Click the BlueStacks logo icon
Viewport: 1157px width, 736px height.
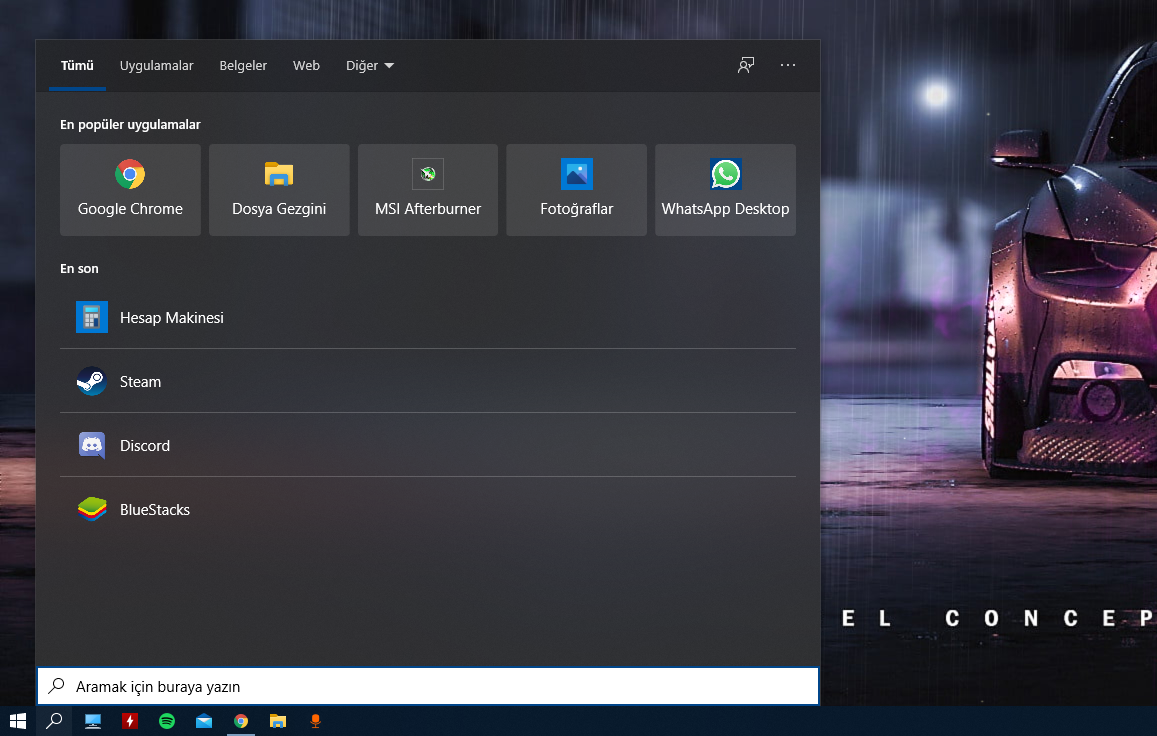coord(91,509)
